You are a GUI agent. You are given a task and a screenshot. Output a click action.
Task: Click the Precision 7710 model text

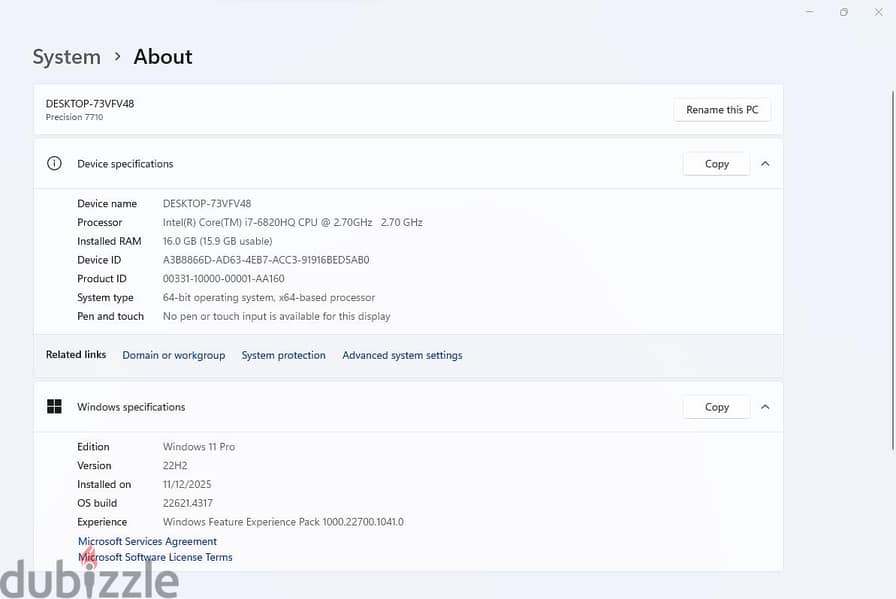click(74, 117)
